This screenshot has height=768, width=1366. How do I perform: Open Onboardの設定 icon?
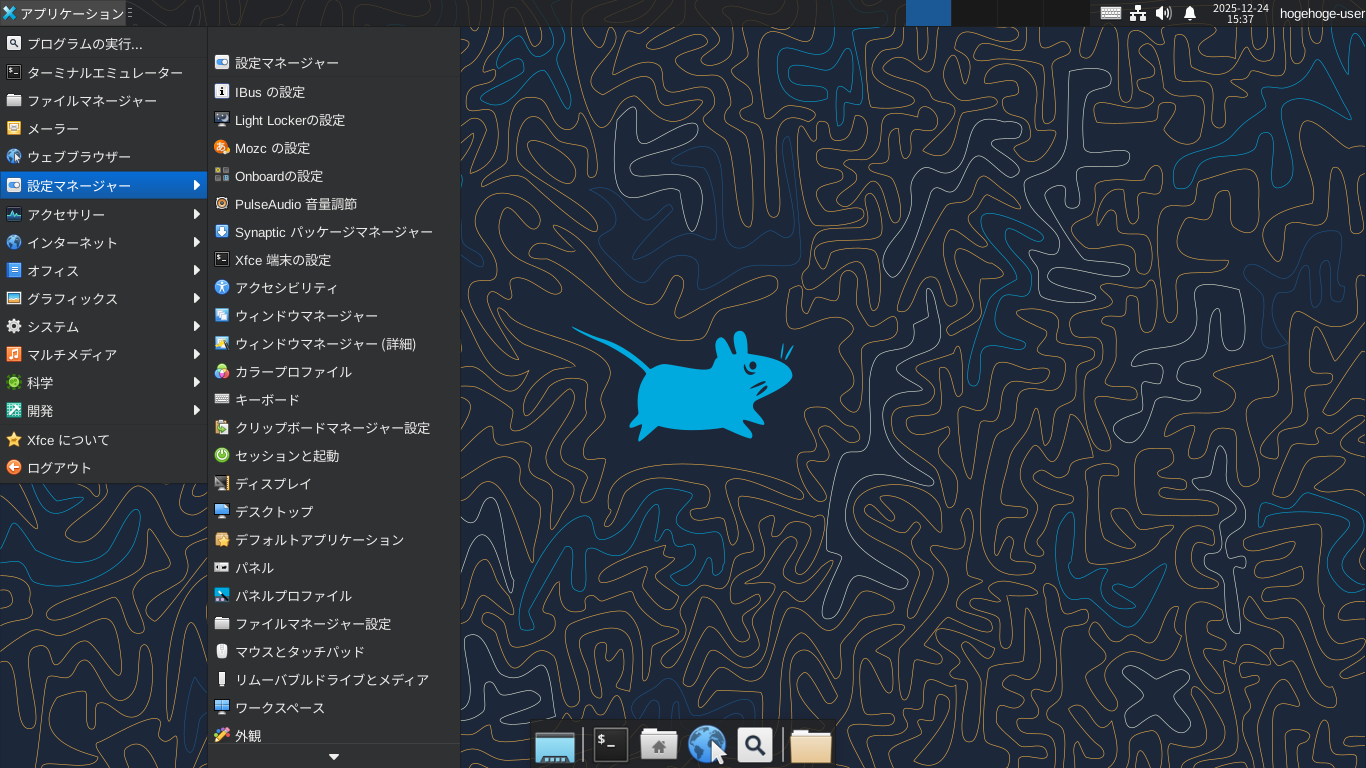222,176
